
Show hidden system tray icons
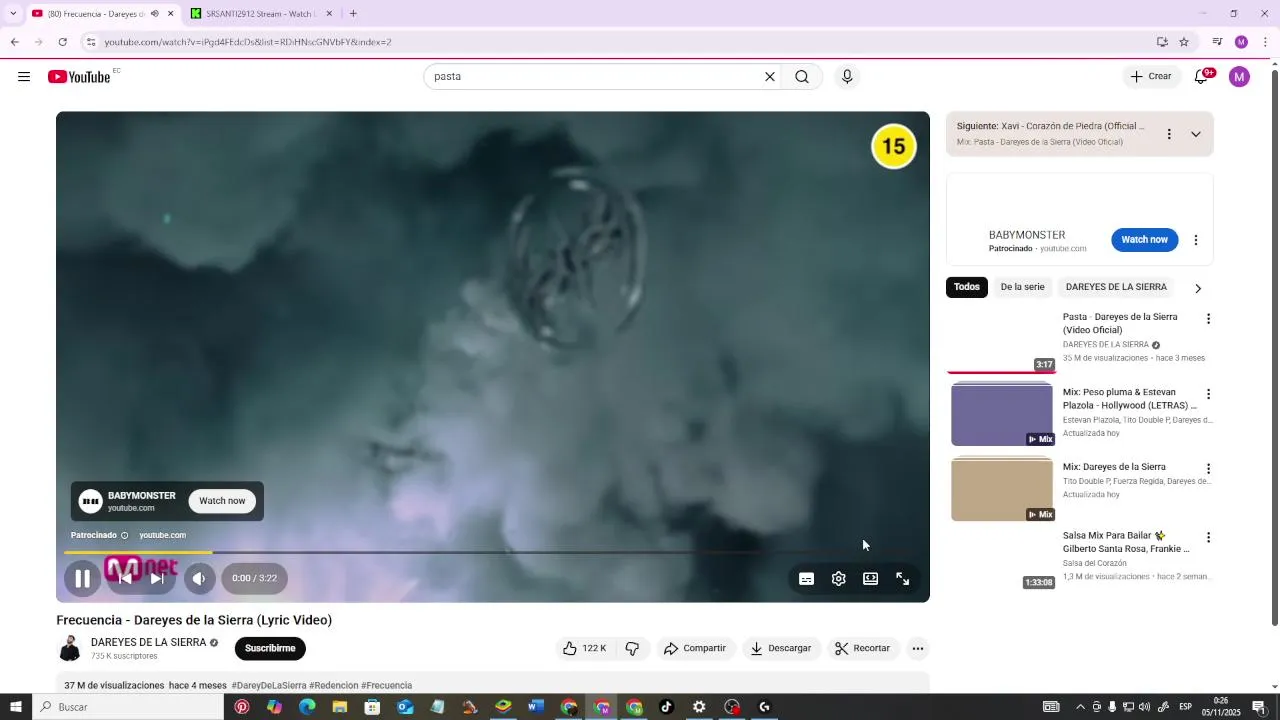pyautogui.click(x=1080, y=707)
